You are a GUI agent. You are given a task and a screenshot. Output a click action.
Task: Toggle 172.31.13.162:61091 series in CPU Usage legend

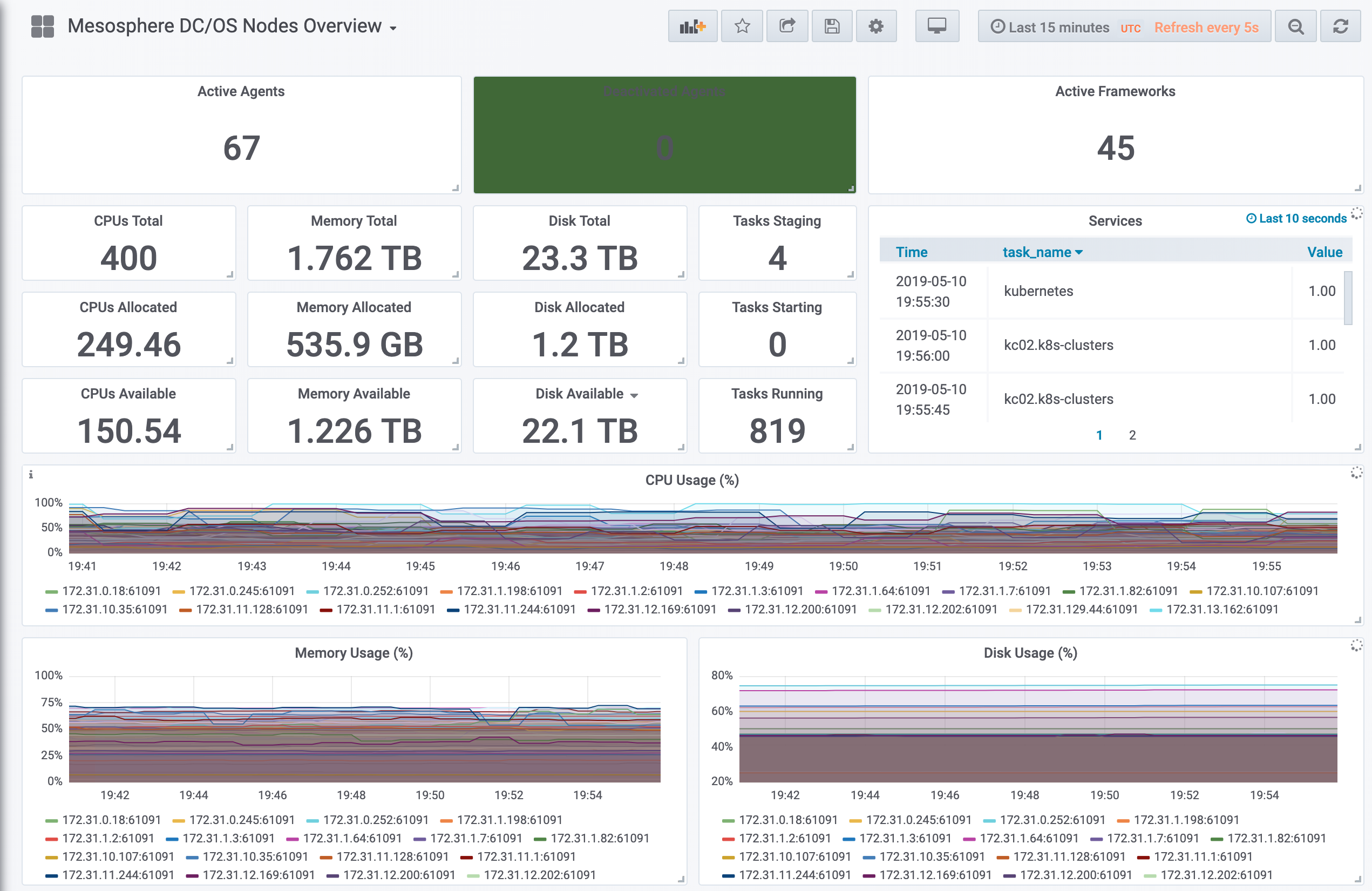(1222, 610)
